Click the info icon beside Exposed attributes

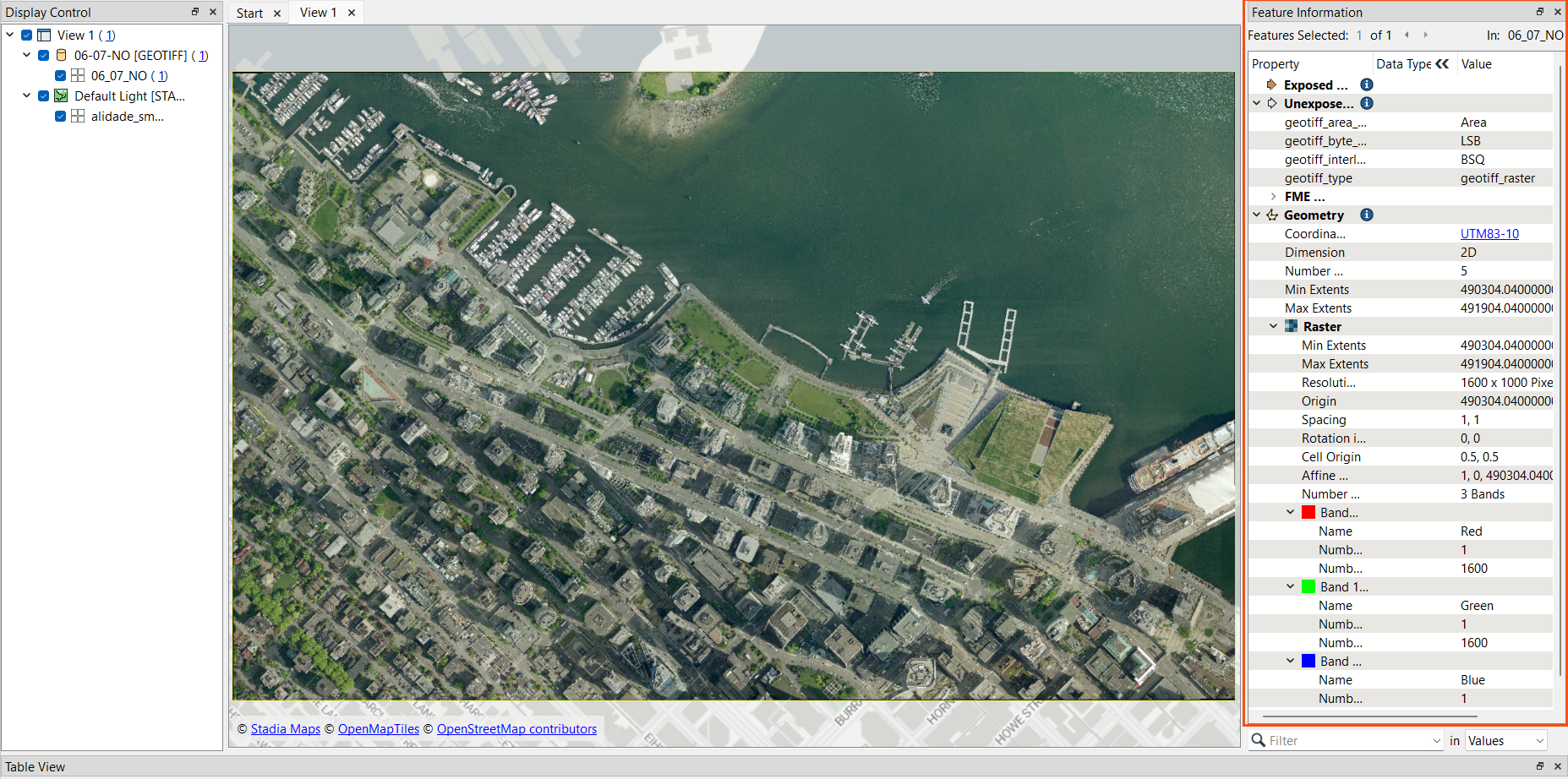[x=1366, y=84]
